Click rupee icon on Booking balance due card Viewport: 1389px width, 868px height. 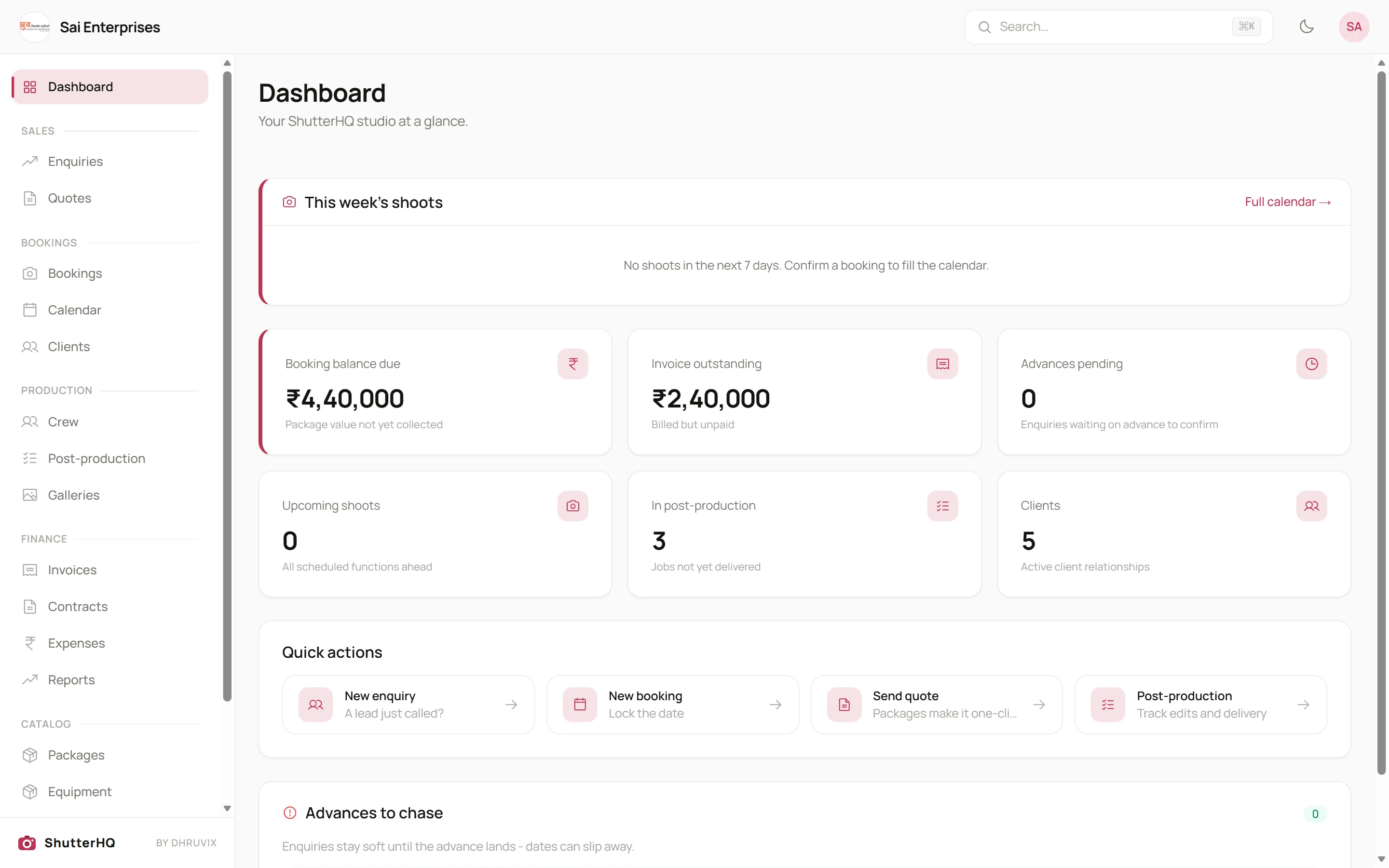point(572,364)
